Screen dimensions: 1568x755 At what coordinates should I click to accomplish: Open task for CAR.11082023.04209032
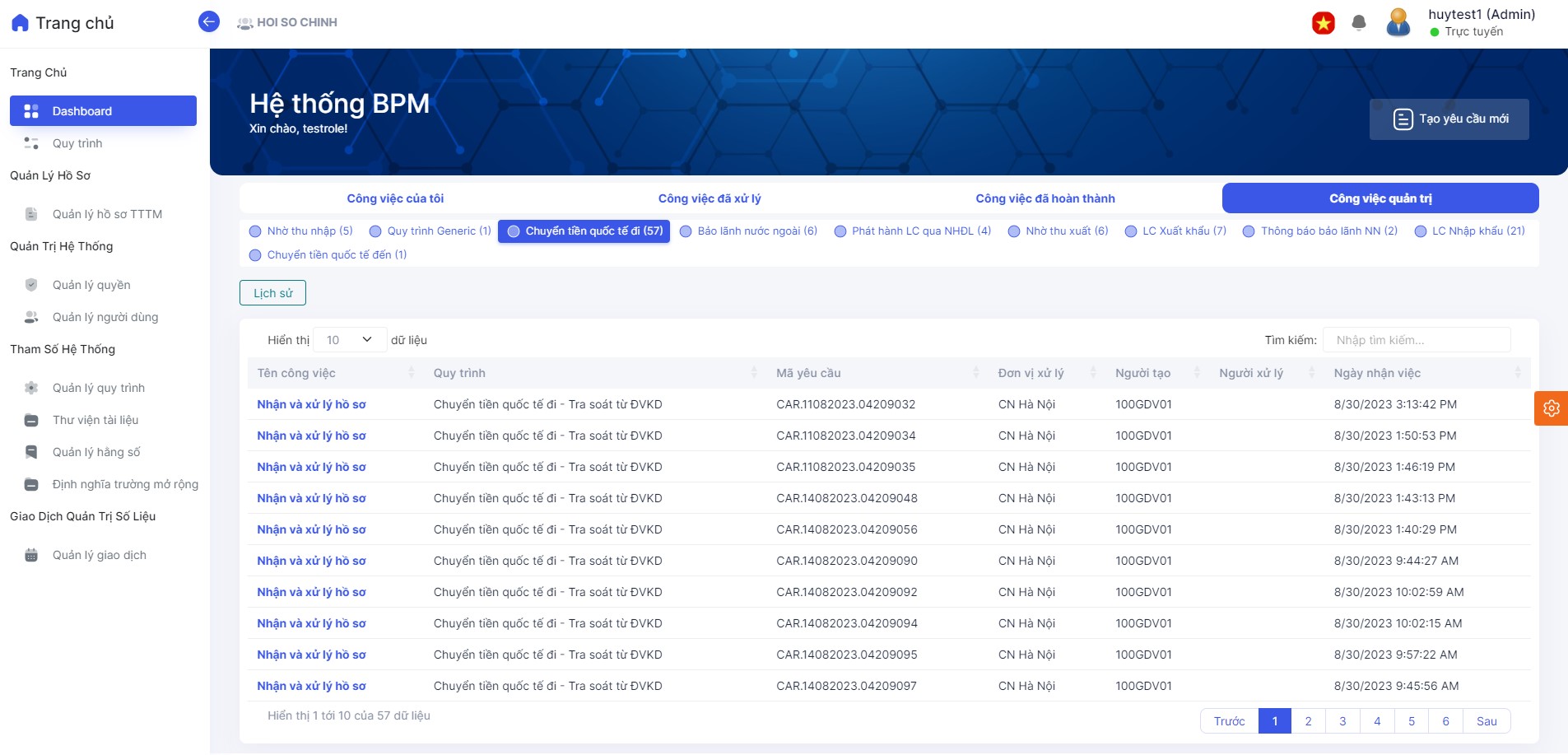tap(311, 404)
